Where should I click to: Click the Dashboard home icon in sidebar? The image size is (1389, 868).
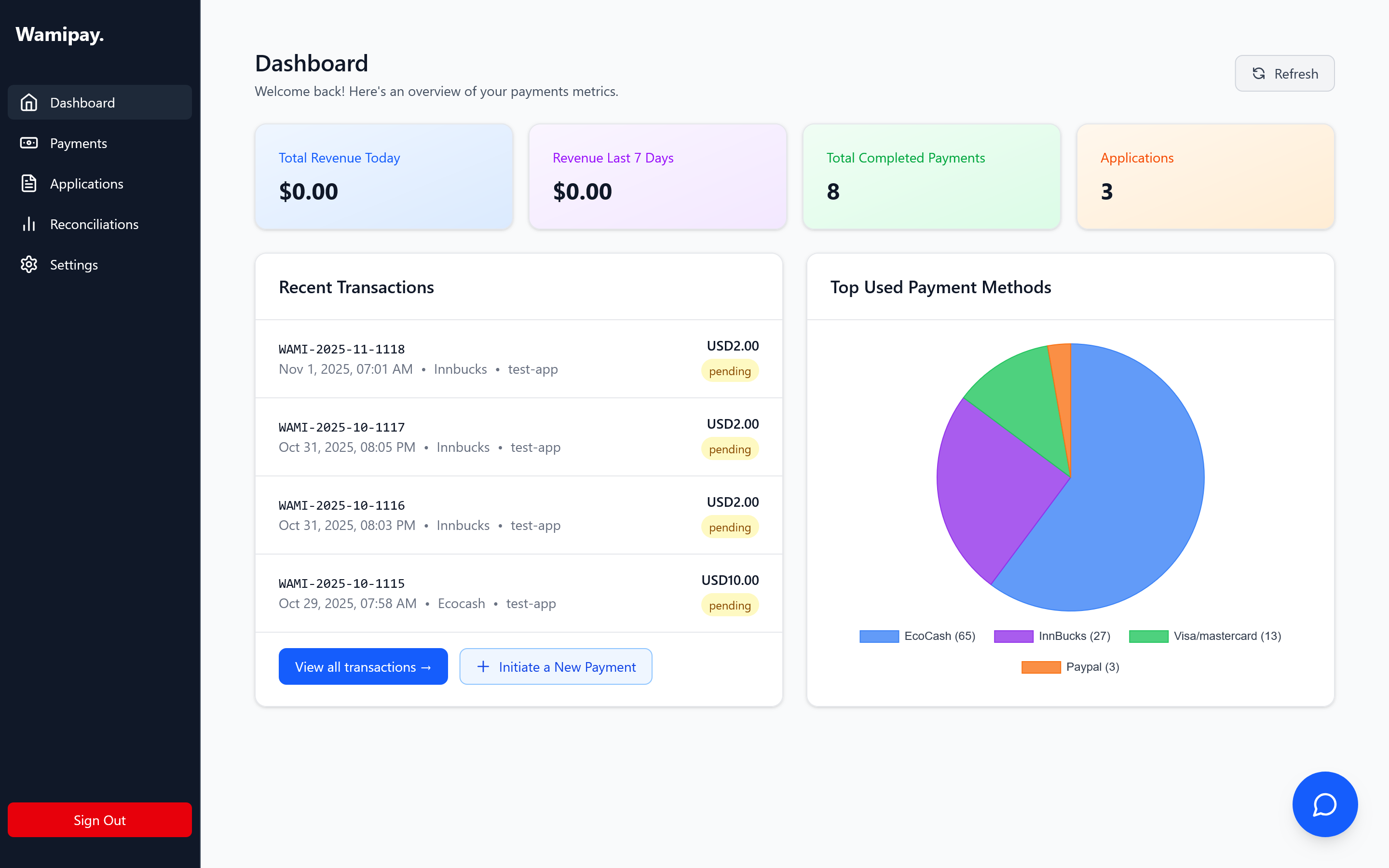click(29, 103)
